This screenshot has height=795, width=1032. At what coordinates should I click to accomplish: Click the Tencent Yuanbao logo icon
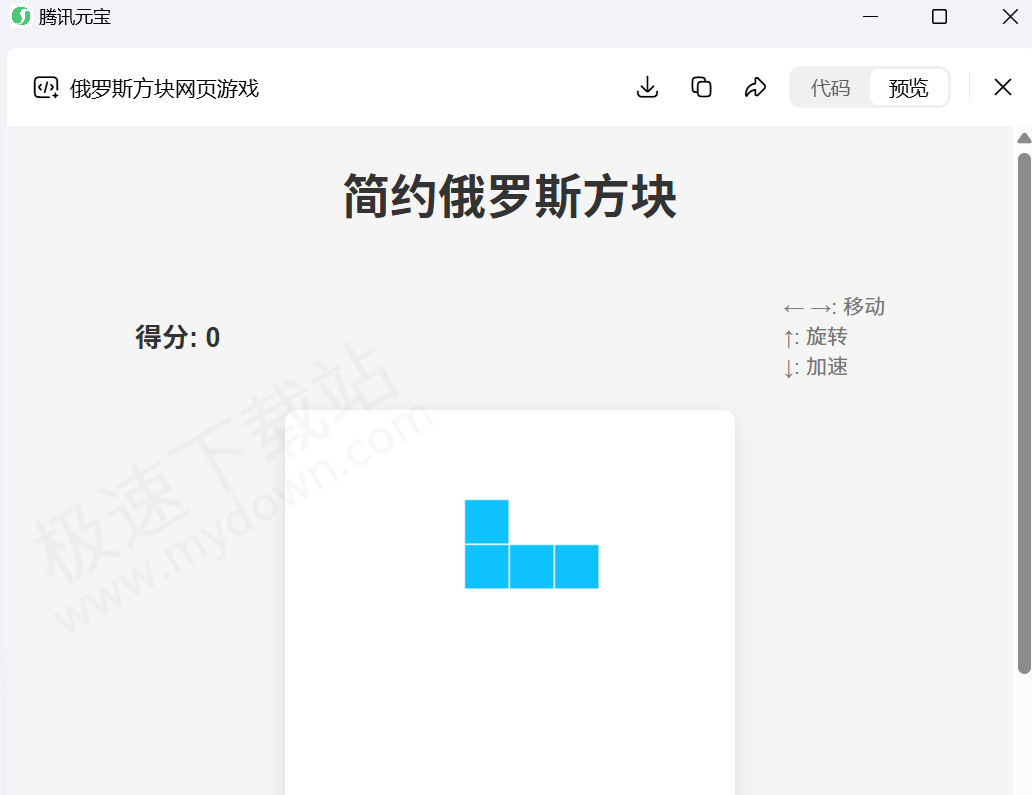[19, 17]
